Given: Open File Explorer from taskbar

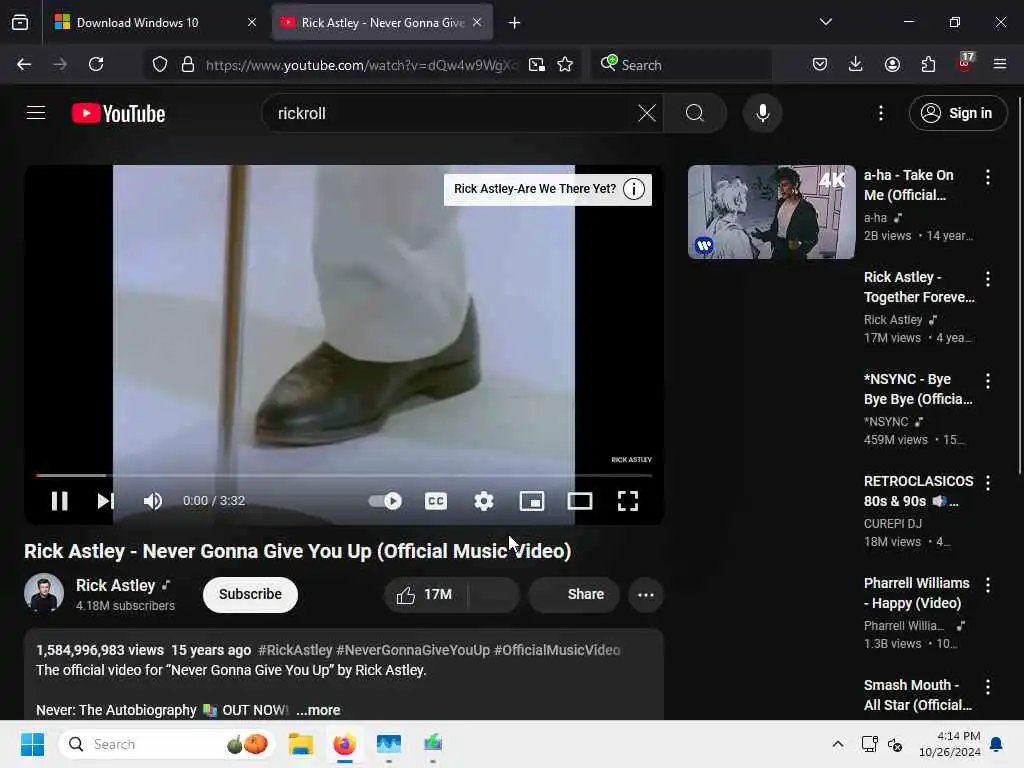Looking at the screenshot, I should [301, 744].
